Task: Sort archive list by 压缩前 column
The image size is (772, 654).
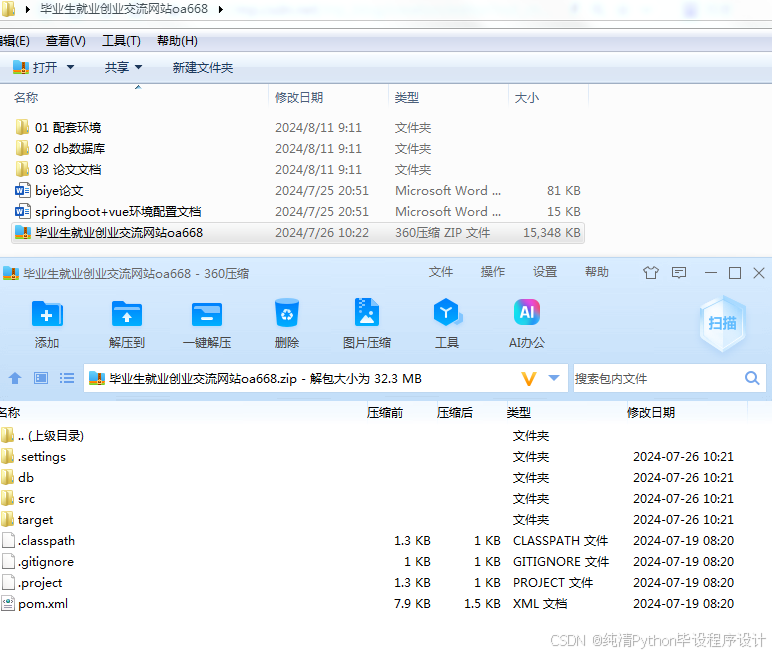Action: [x=385, y=413]
